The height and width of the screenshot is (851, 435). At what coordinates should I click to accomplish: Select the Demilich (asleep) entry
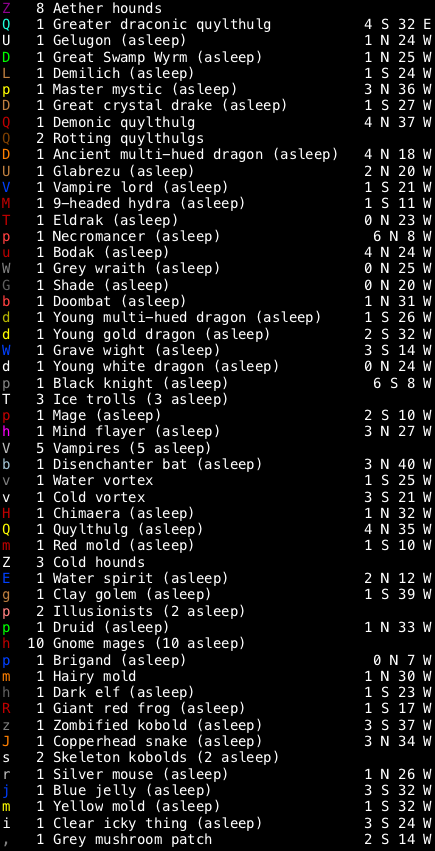217,73
